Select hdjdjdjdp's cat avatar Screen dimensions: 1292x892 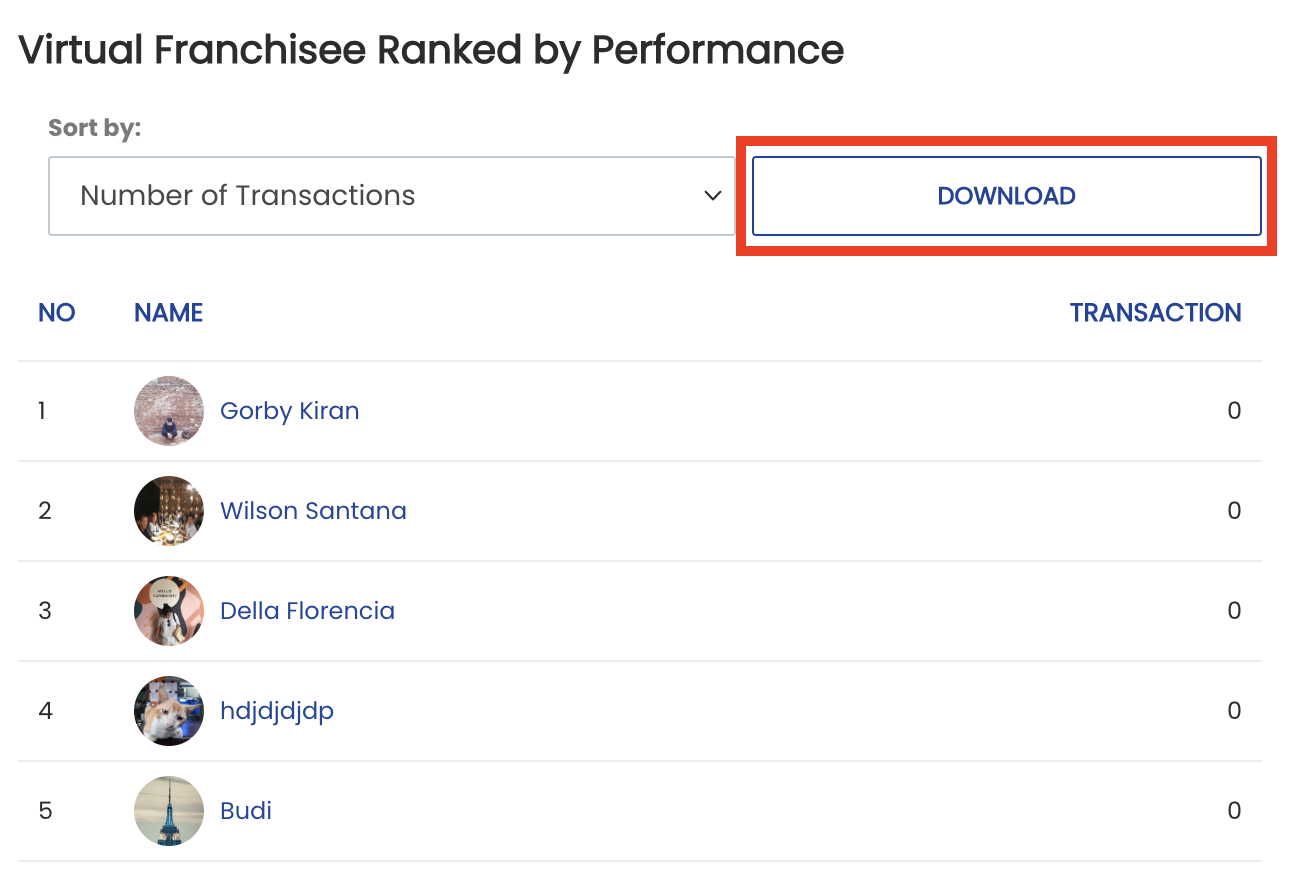169,711
